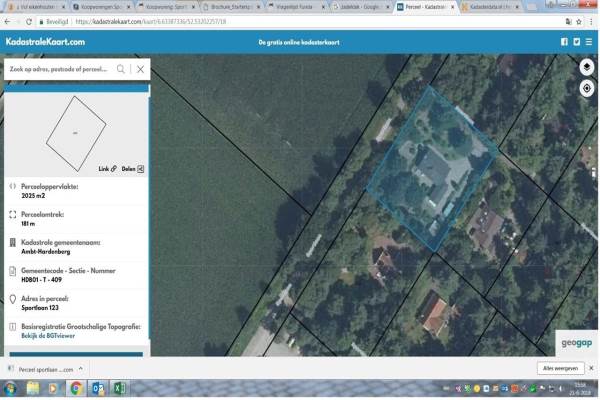Click the parcel outline thumbnail preview
Viewport: 600px width, 400px height.
[75, 130]
